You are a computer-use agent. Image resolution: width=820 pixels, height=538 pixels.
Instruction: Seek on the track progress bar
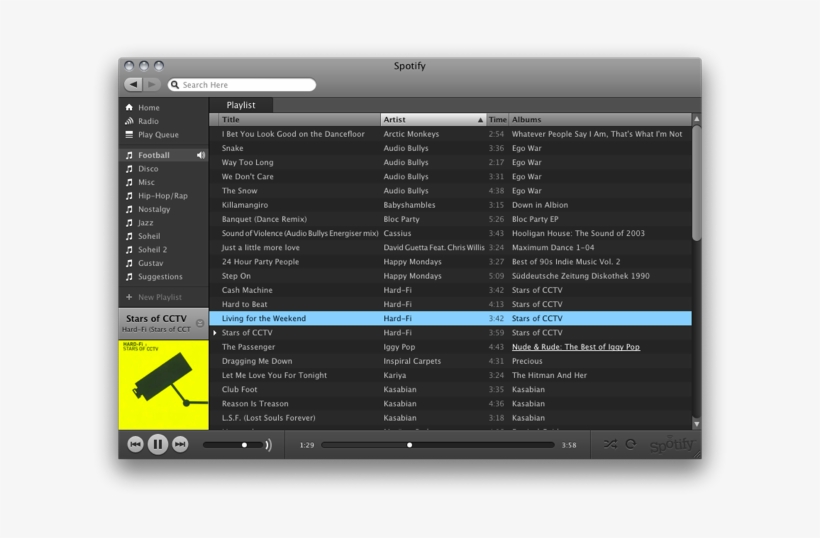(x=438, y=445)
